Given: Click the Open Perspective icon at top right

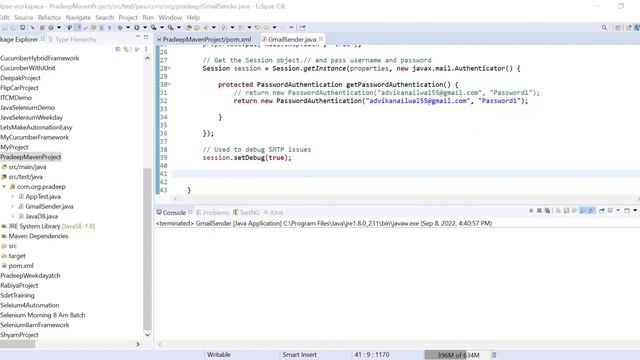Looking at the screenshot, I should [x=618, y=28].
